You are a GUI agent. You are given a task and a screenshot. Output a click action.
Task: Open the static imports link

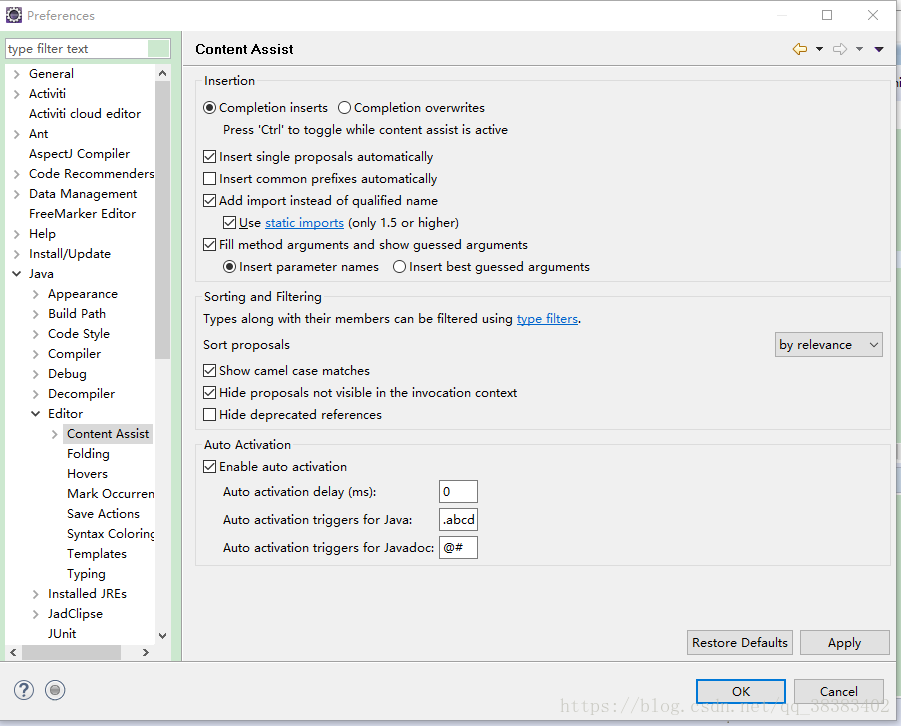coord(305,223)
